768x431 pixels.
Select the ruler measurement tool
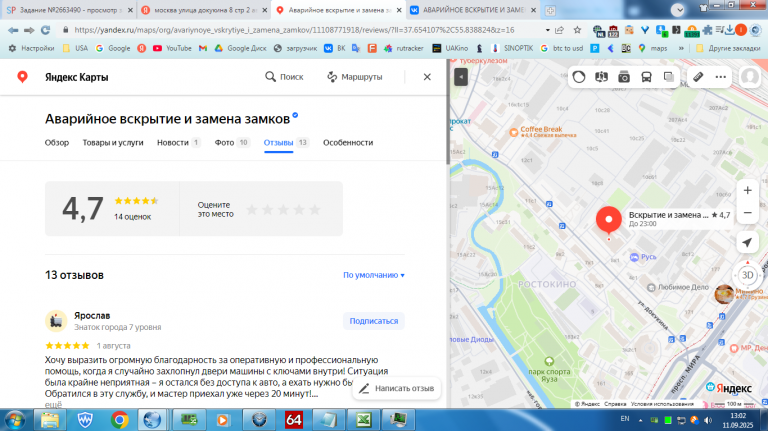[x=698, y=77]
